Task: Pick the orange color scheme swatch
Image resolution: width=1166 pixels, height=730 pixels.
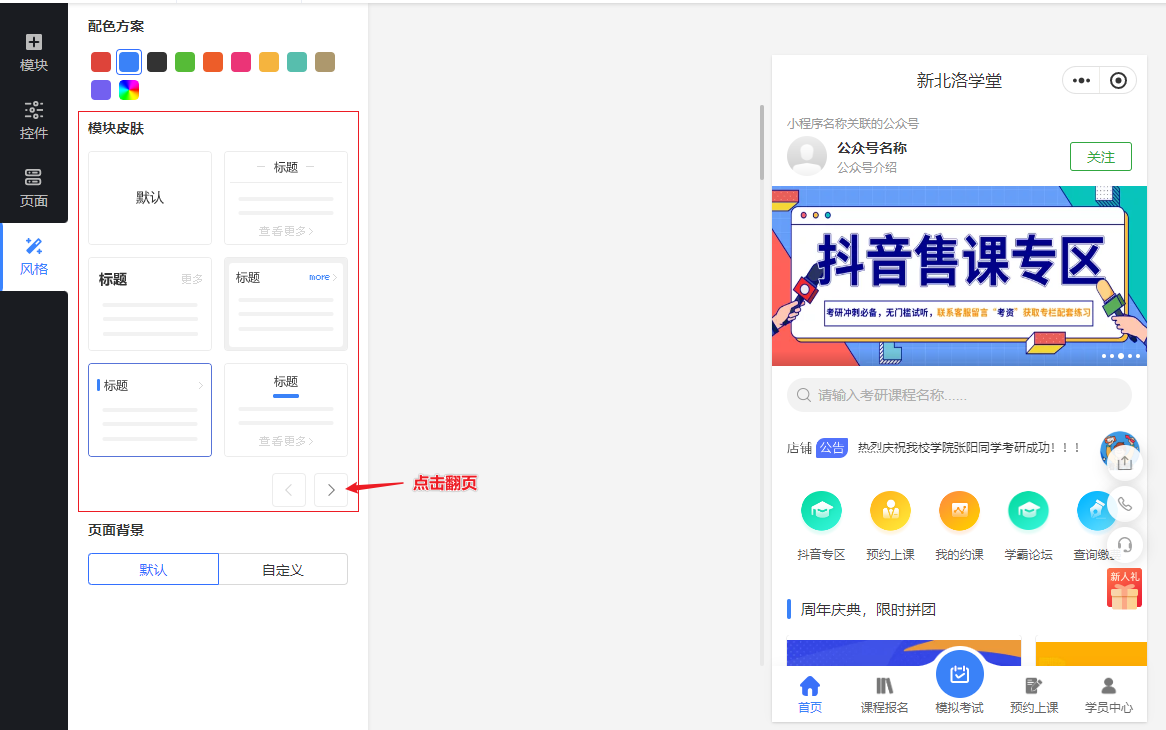Action: click(213, 62)
